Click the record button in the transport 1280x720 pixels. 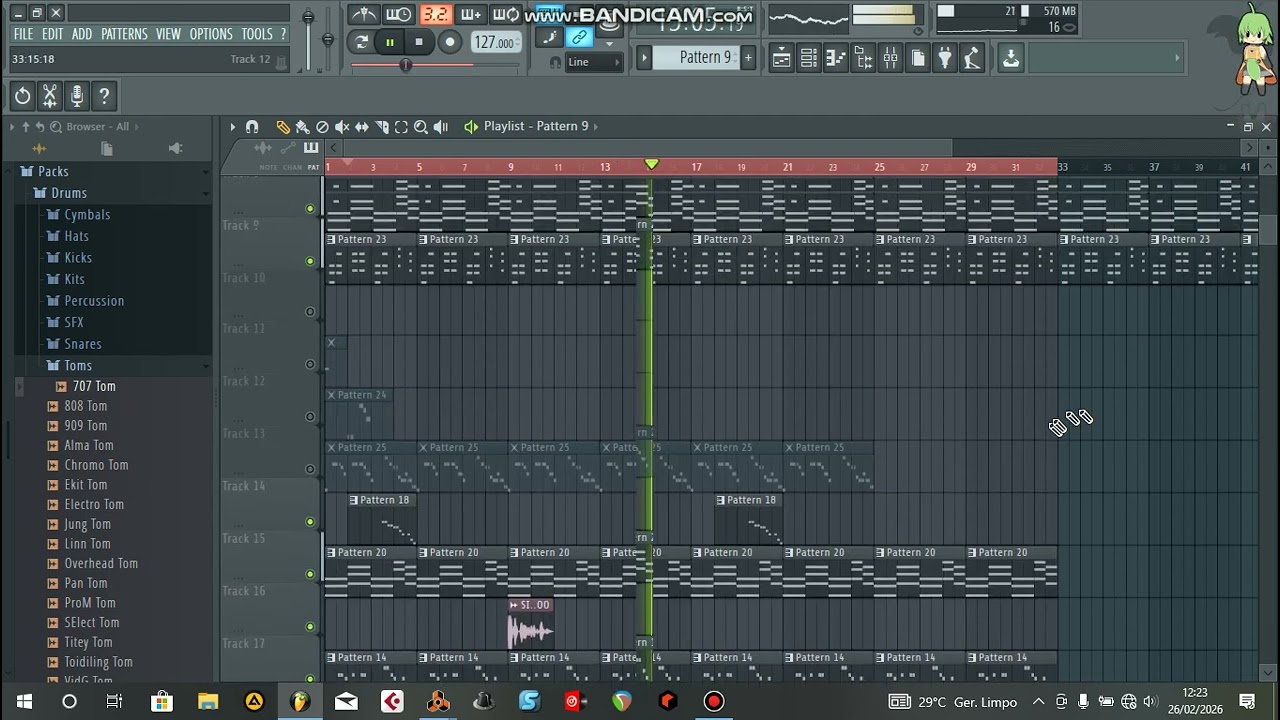click(450, 42)
